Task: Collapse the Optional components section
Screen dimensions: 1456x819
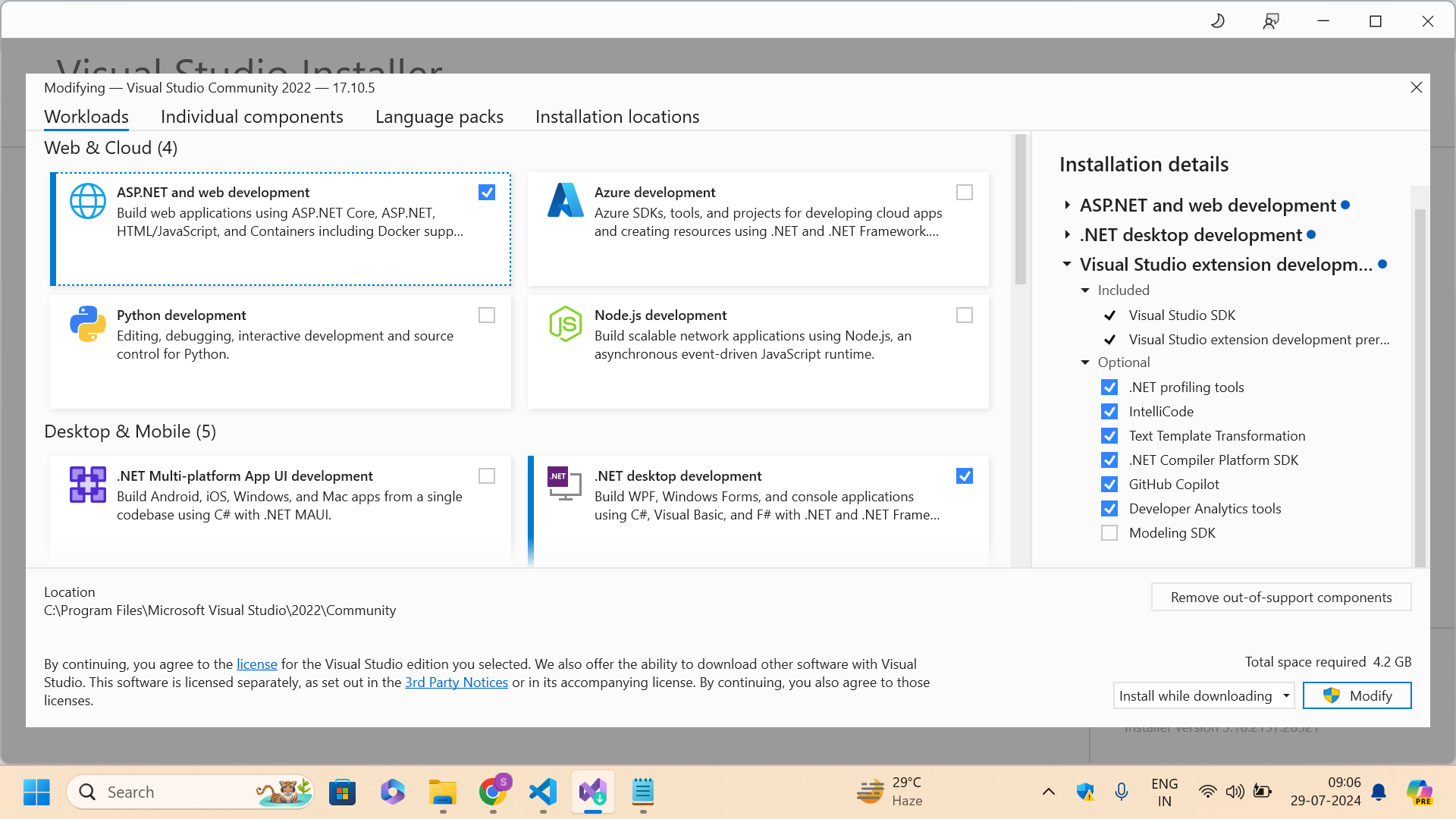Action: coord(1085,362)
